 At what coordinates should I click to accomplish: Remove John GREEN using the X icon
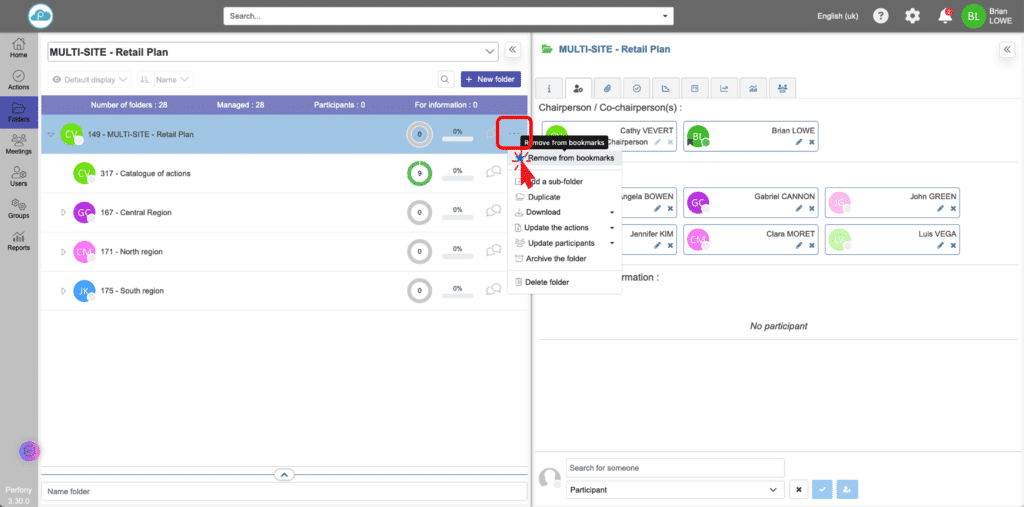click(x=951, y=208)
